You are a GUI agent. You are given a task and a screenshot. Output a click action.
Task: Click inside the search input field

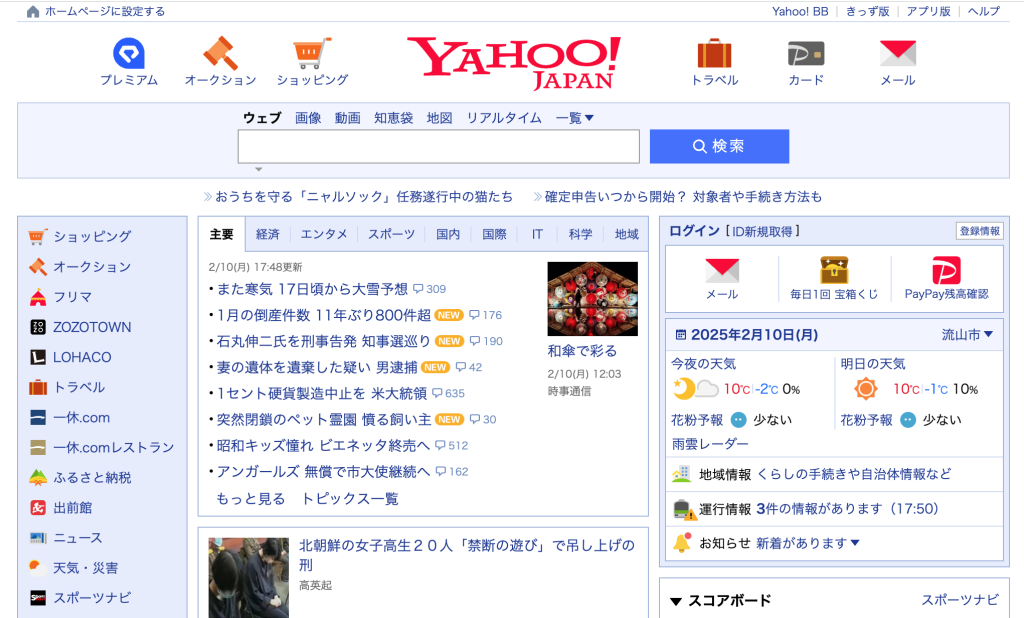click(437, 146)
